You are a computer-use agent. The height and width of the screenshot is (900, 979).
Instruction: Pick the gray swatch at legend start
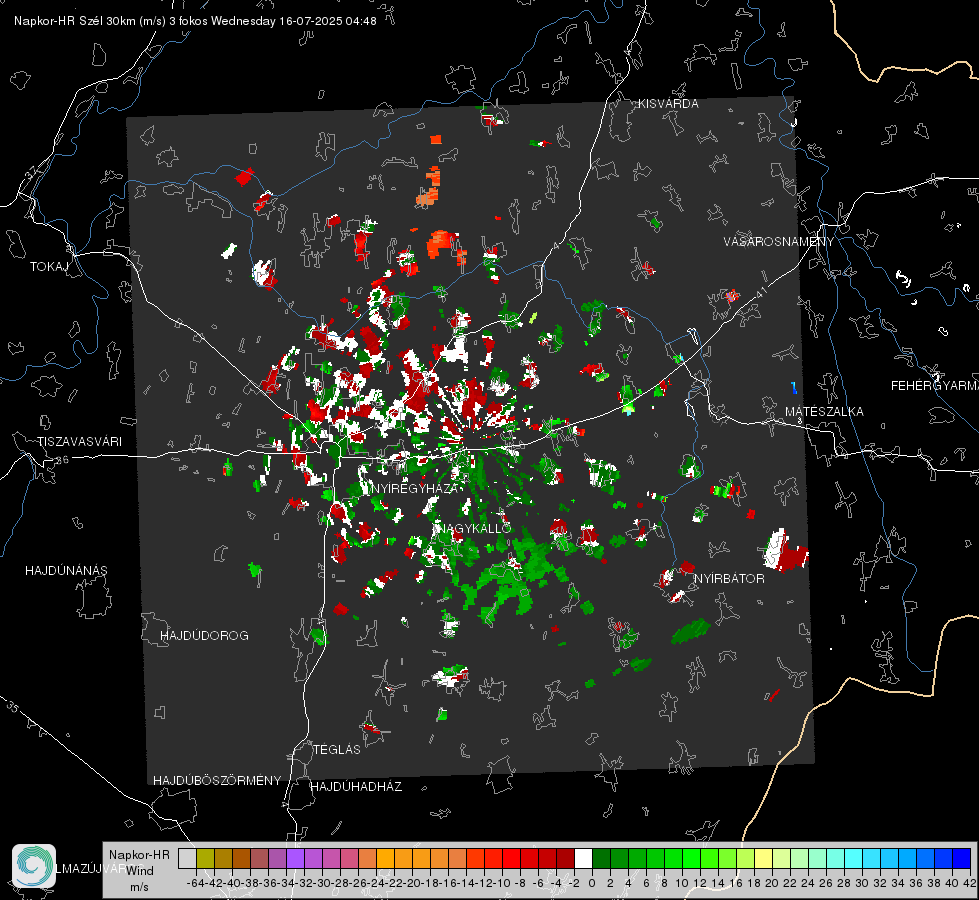pyautogui.click(x=187, y=858)
